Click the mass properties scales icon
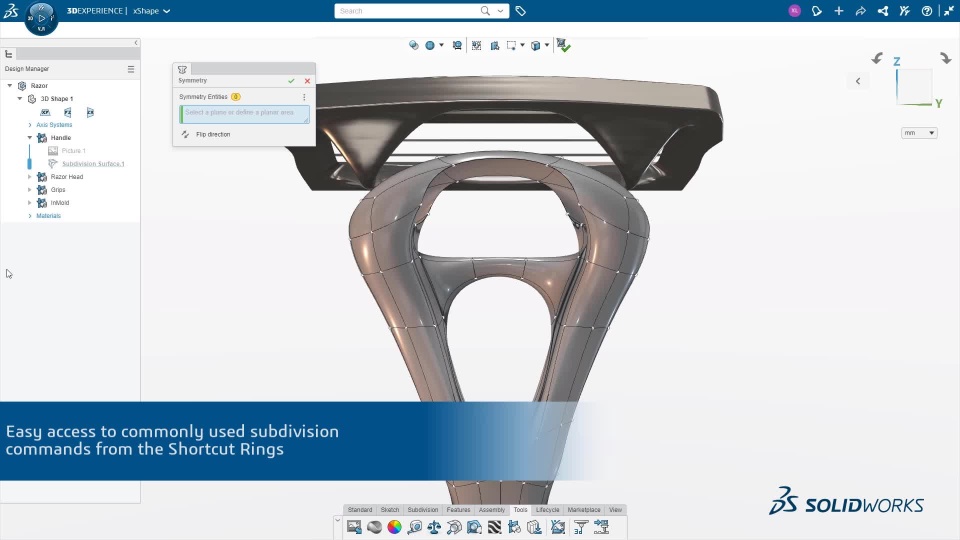Viewport: 960px width, 540px height. point(434,527)
